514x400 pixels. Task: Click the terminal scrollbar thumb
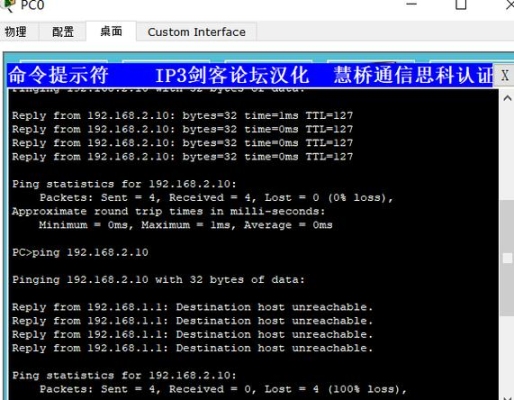tap(507, 258)
